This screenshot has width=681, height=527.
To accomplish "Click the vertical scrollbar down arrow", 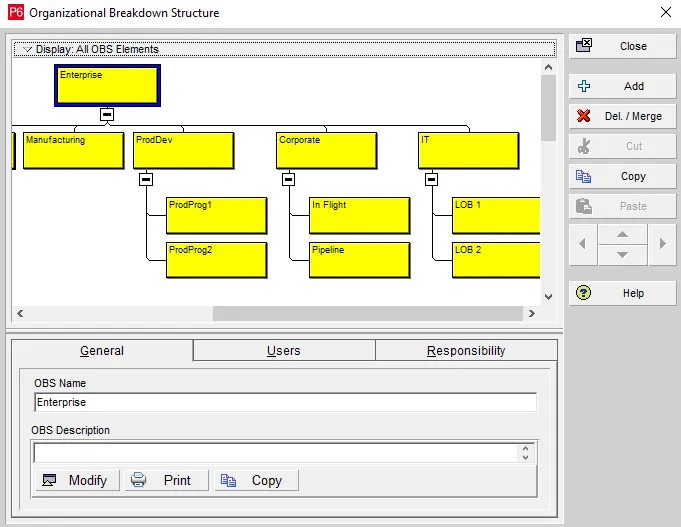I will tap(548, 297).
